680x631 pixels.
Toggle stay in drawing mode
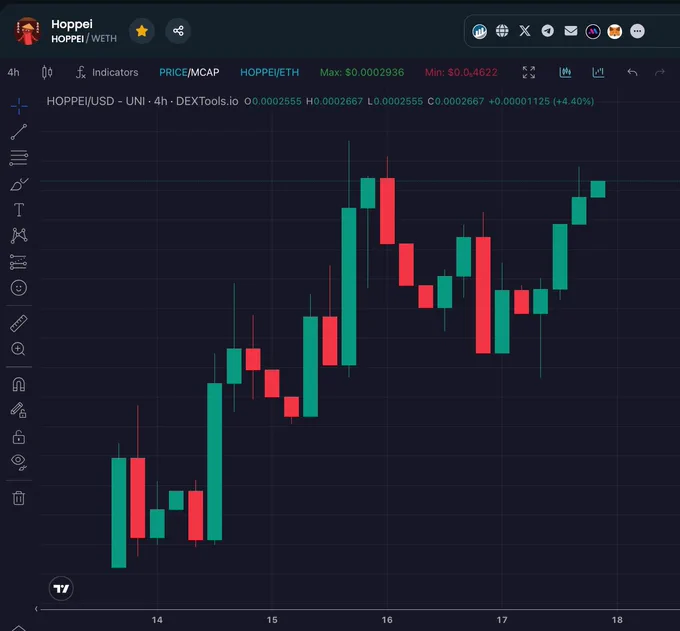tap(19, 410)
